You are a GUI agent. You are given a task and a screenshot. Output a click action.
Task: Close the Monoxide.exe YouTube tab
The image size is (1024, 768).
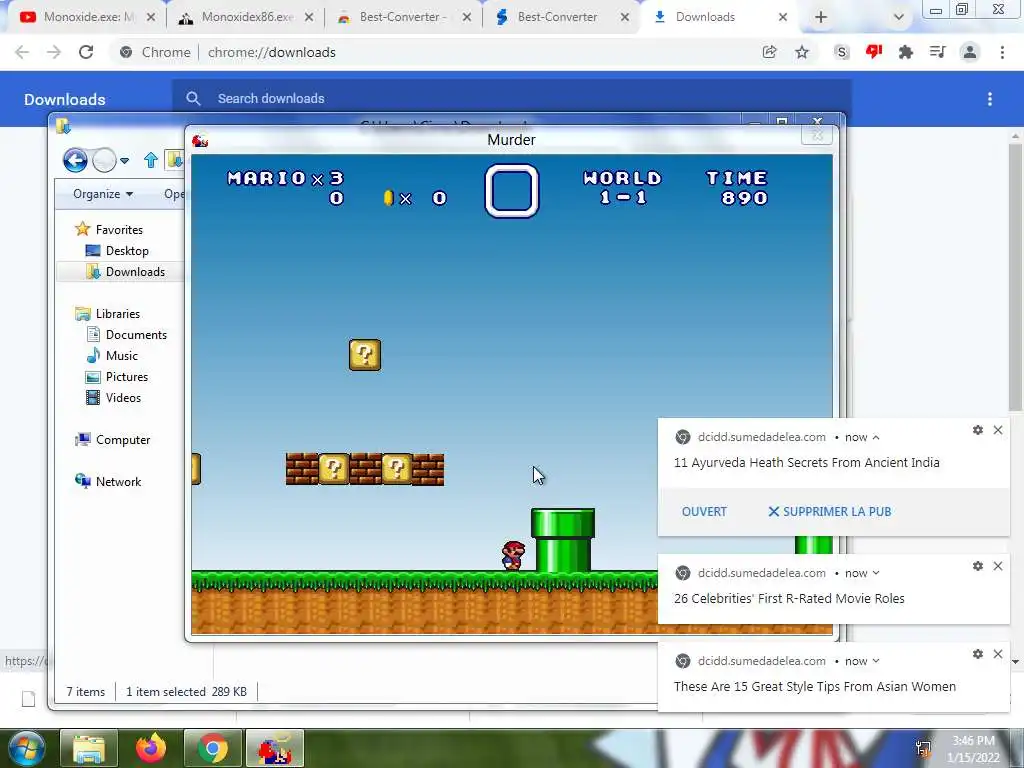pos(151,18)
